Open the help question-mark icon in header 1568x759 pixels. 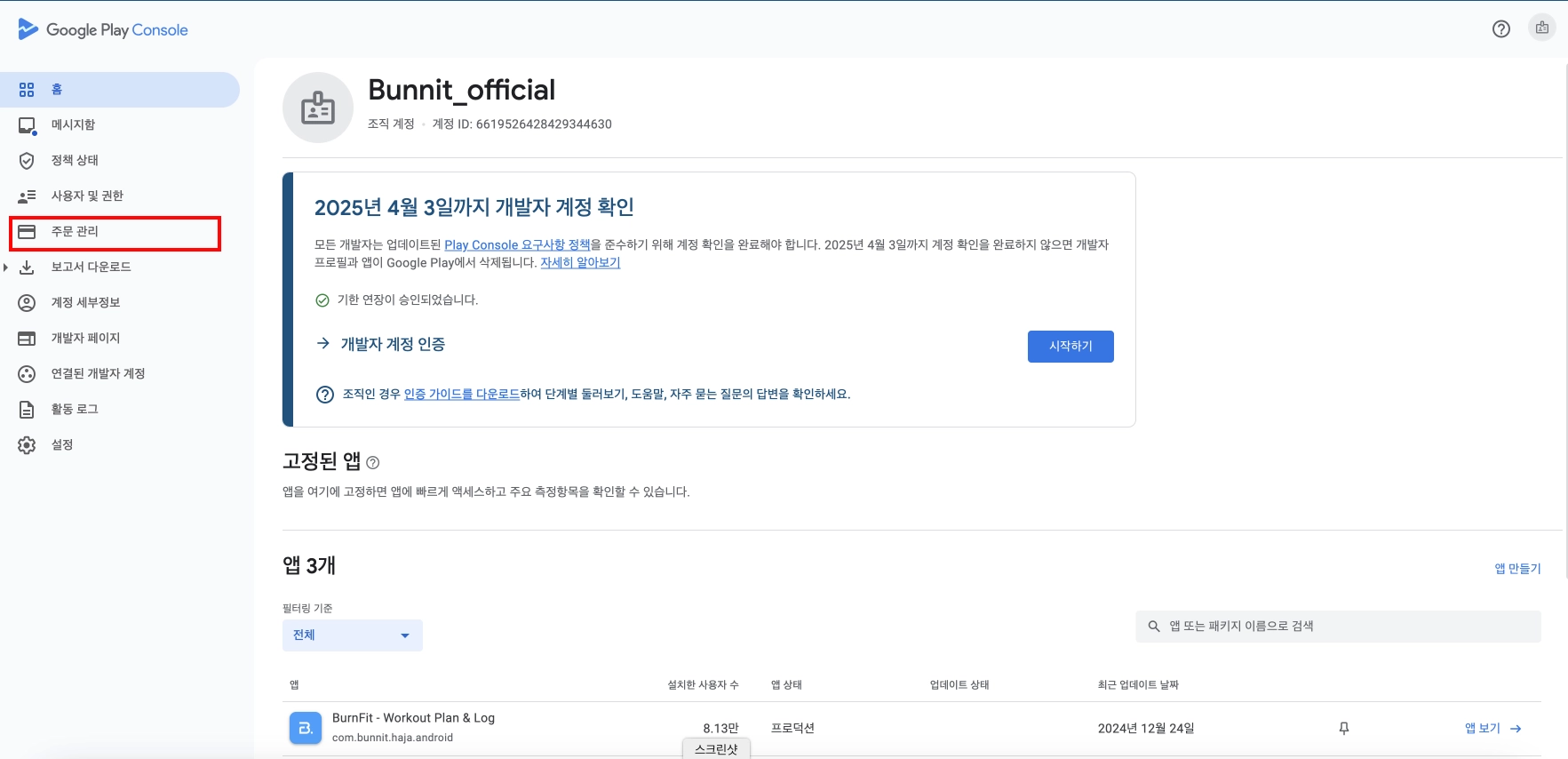pyautogui.click(x=1501, y=28)
